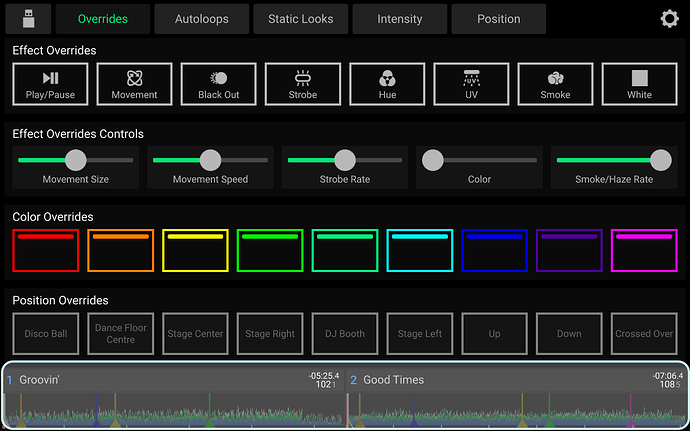This screenshot has width=690, height=431.
Task: Turn on the UV override
Action: [x=471, y=84]
